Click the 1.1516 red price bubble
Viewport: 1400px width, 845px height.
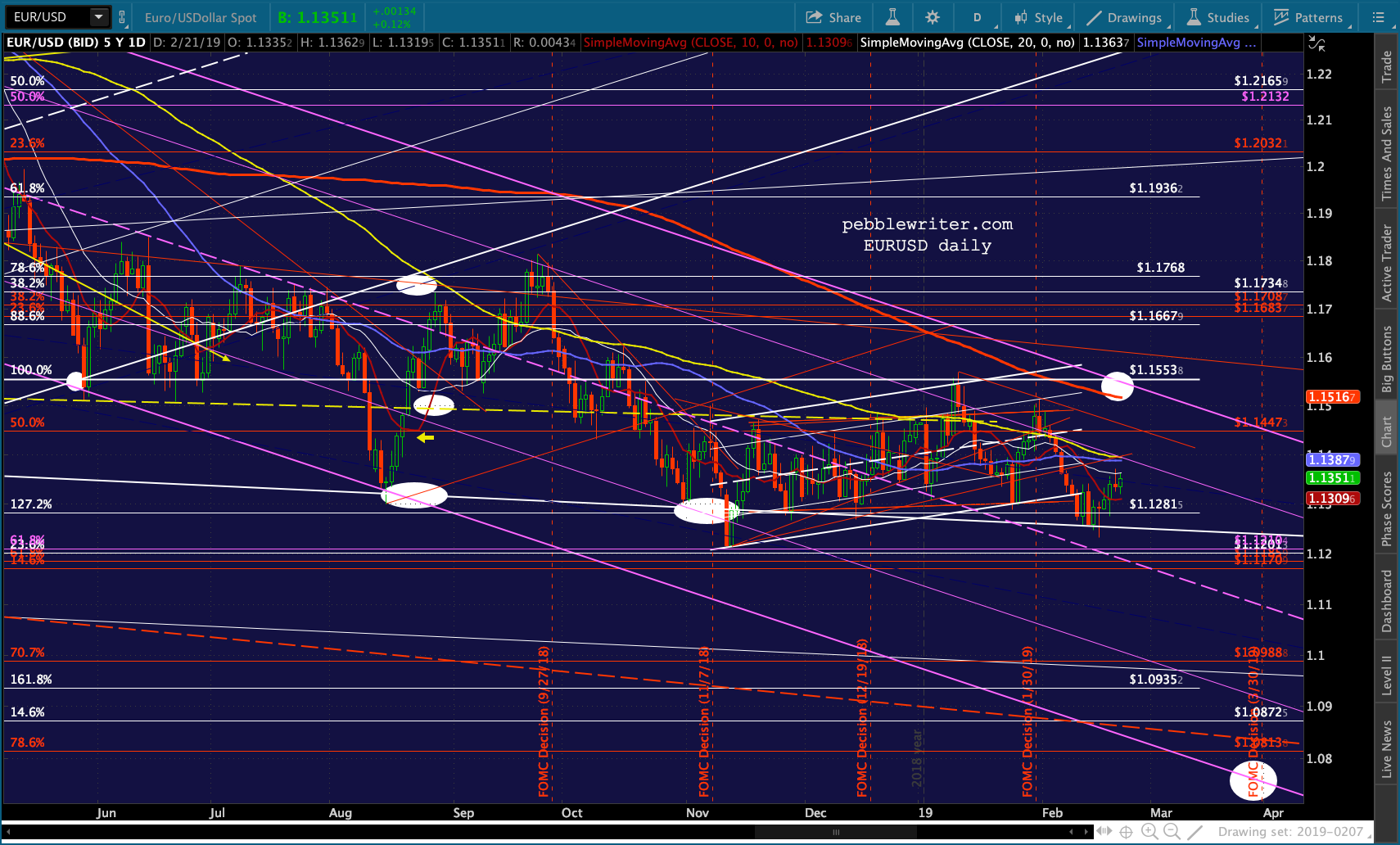tap(1333, 397)
